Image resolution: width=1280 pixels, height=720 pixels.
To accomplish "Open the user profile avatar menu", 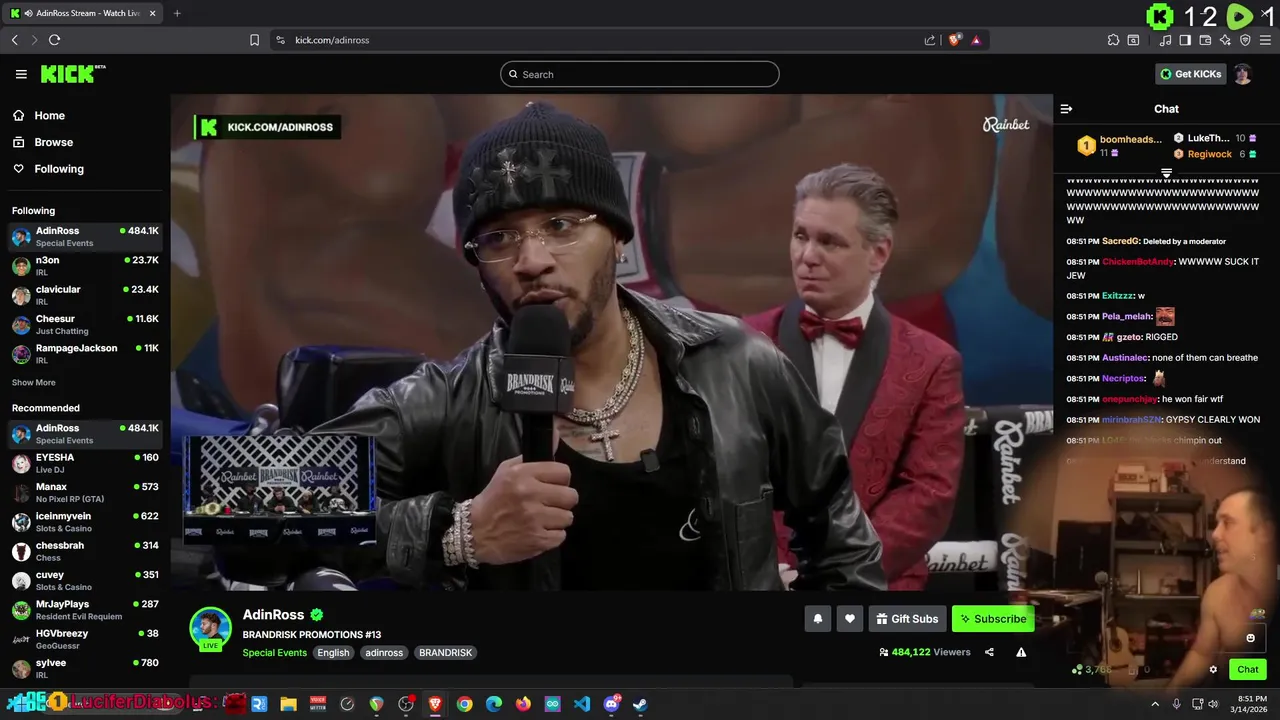I will click(1242, 74).
